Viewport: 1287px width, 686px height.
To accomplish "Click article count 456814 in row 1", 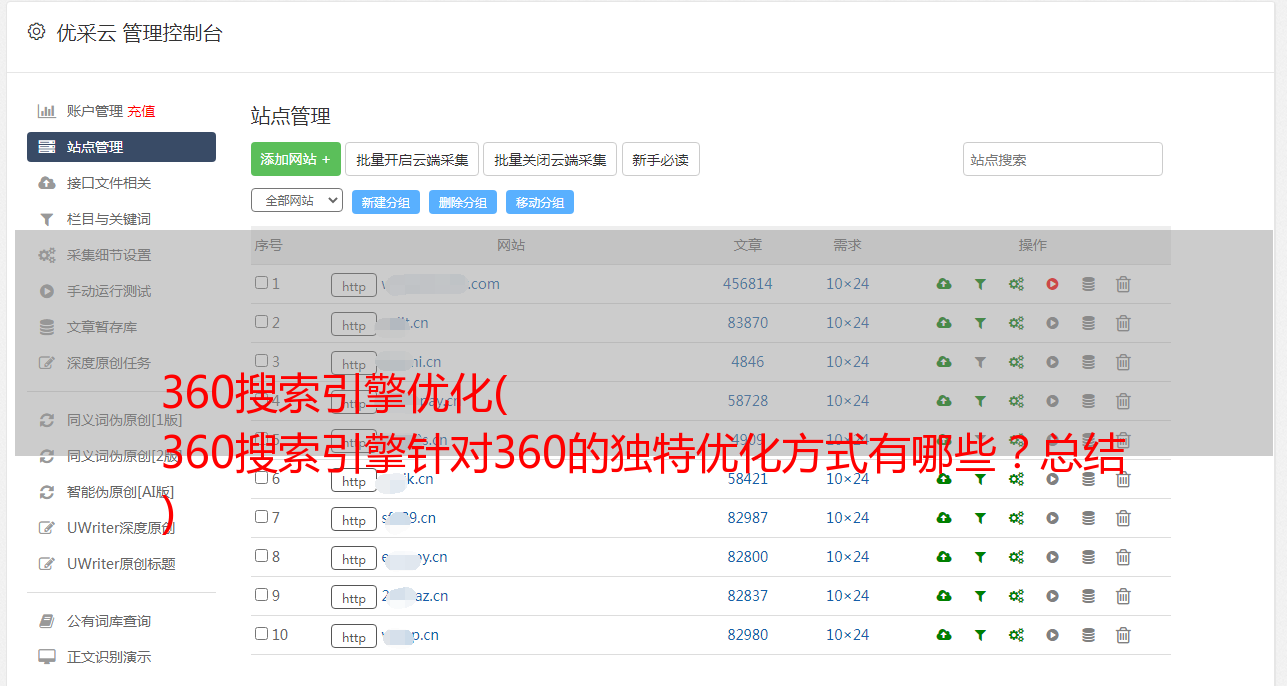I will click(748, 284).
